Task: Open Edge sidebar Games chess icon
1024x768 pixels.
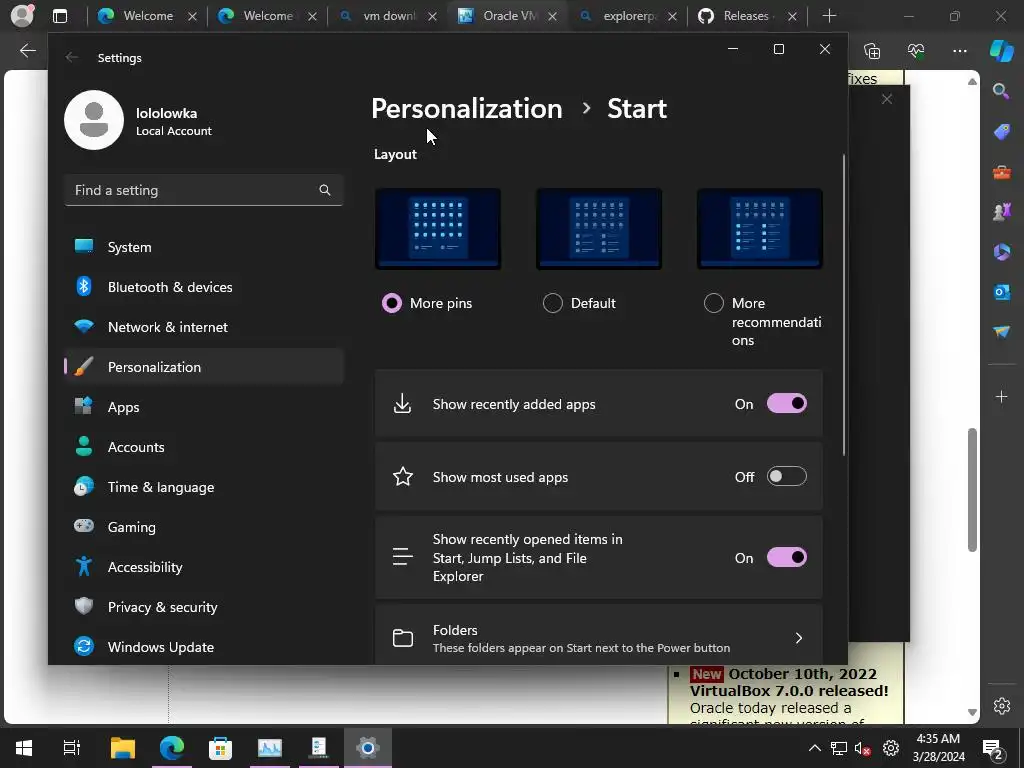Action: tap(1001, 212)
